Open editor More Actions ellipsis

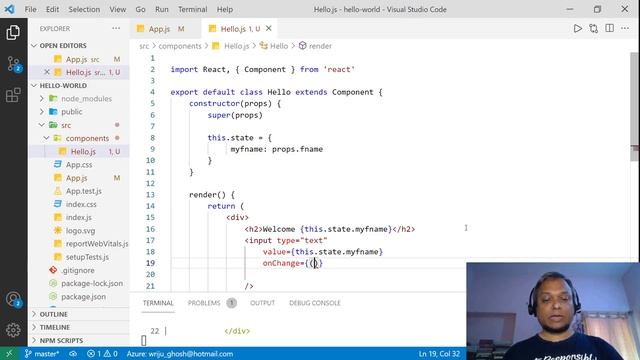pos(625,28)
